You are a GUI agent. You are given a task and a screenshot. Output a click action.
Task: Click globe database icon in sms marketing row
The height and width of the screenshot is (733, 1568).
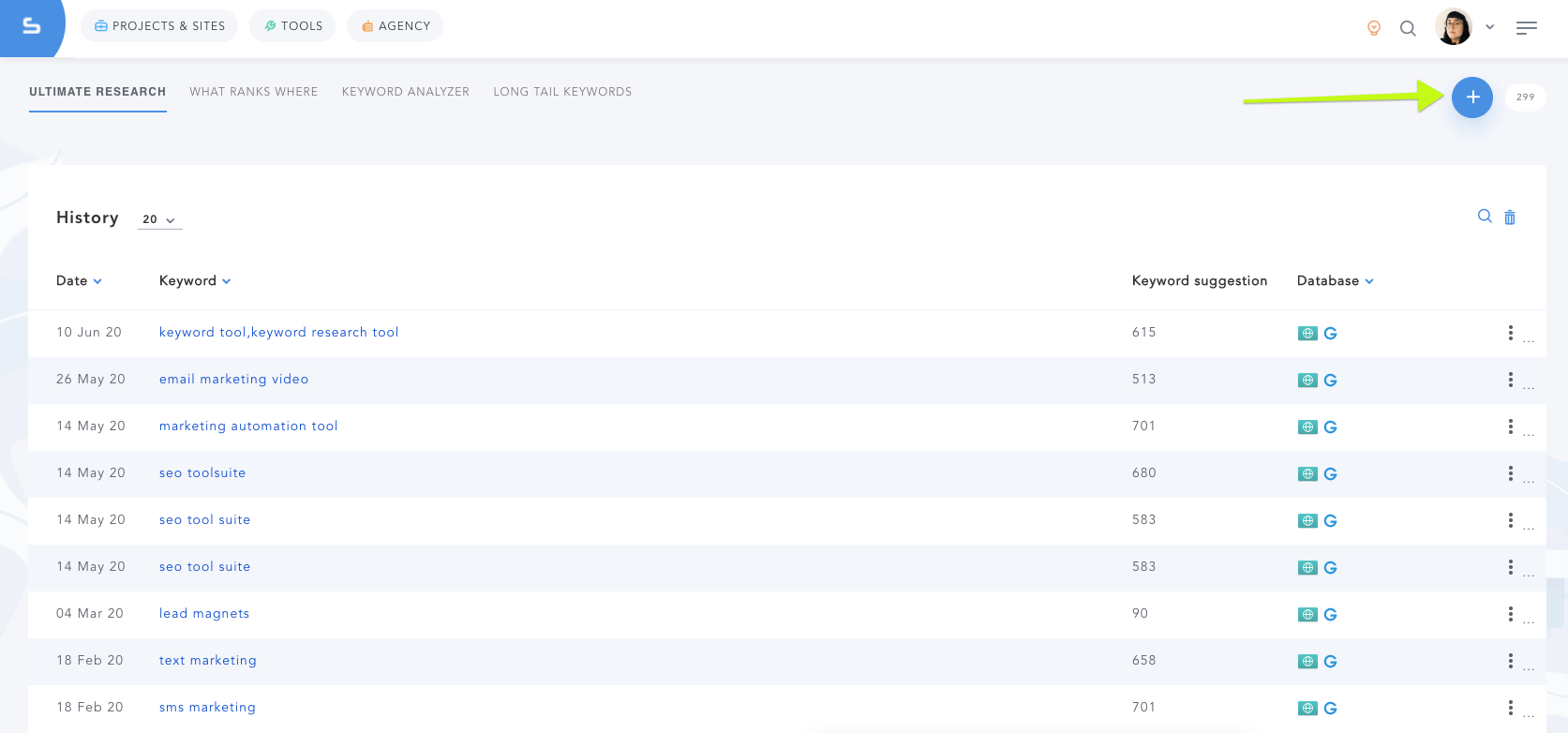[x=1307, y=709]
